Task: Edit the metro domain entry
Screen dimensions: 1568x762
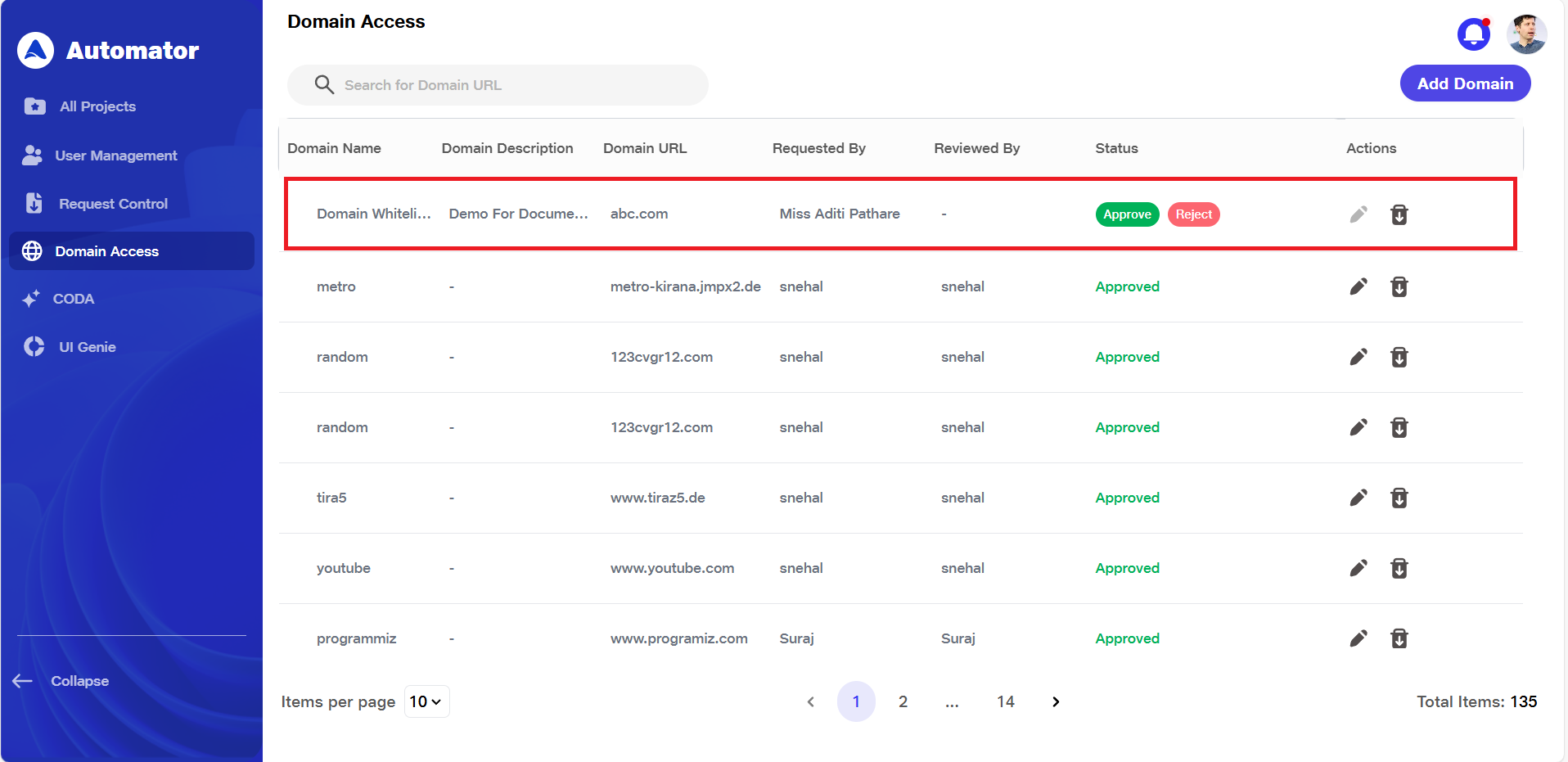Action: [1358, 286]
